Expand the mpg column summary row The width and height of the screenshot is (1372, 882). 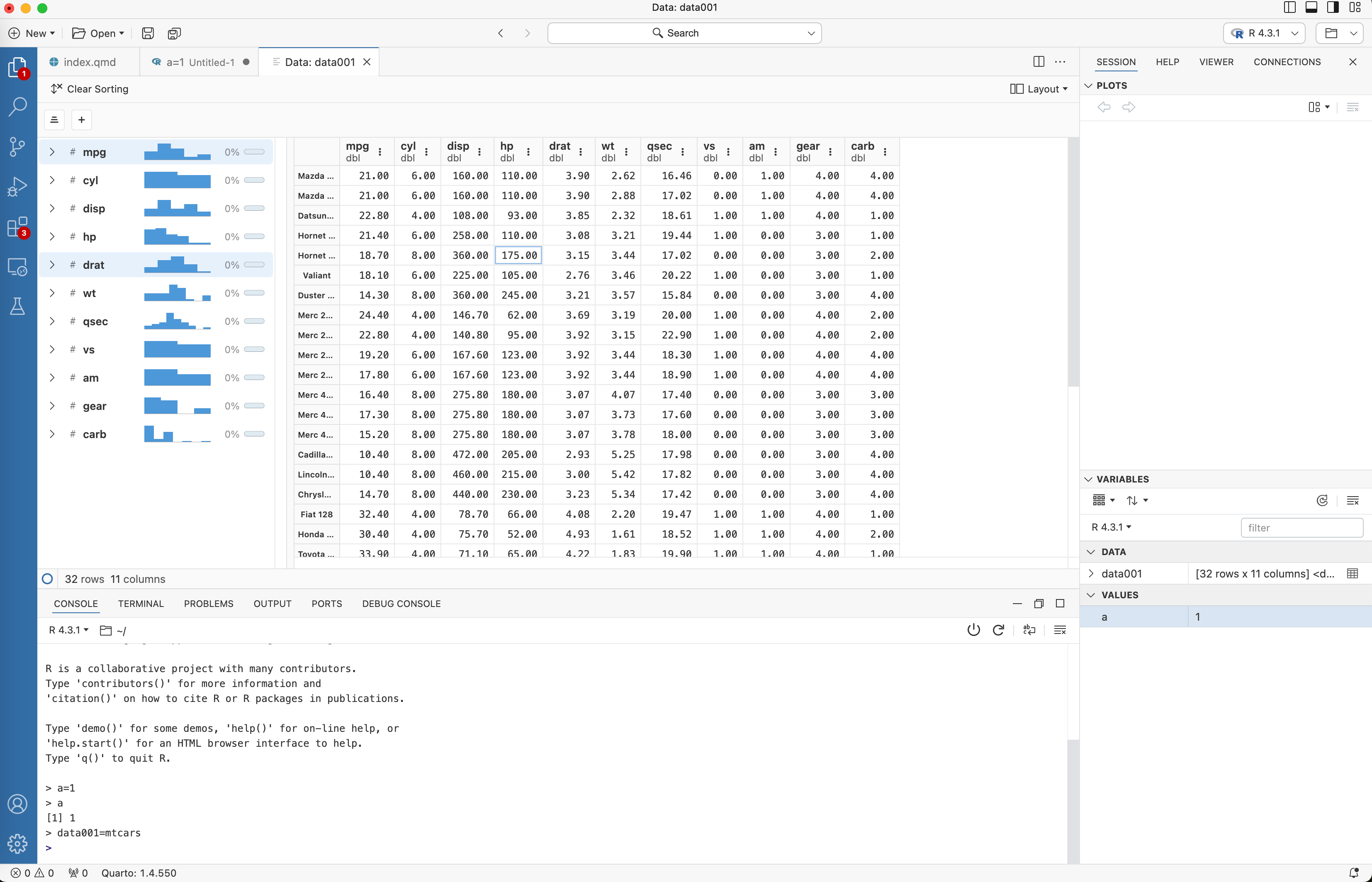point(52,152)
